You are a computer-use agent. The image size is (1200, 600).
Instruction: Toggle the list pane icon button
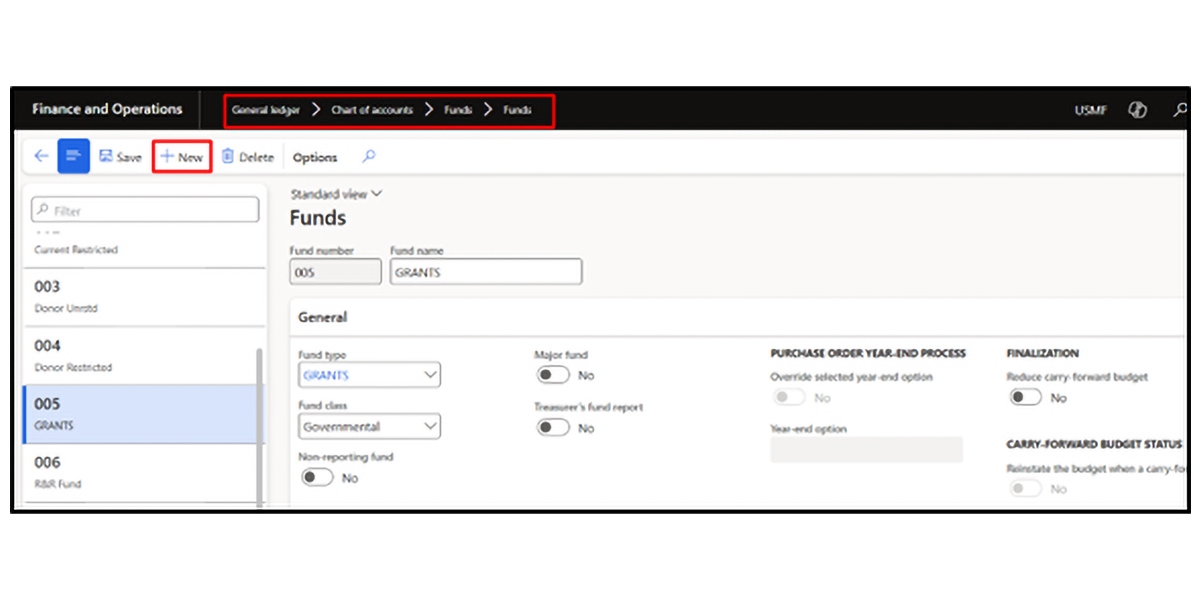click(x=74, y=157)
